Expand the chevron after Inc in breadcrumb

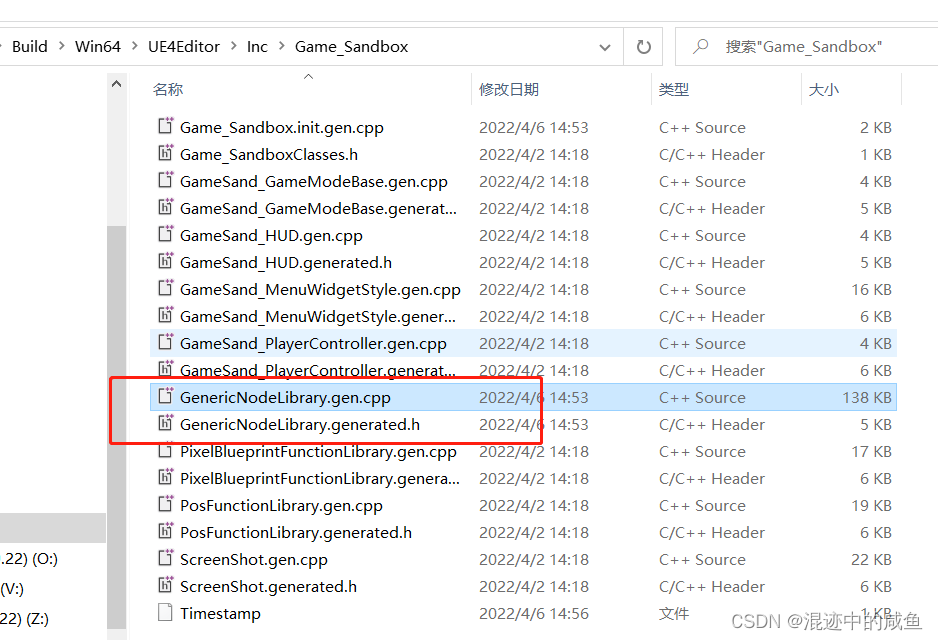click(x=281, y=46)
